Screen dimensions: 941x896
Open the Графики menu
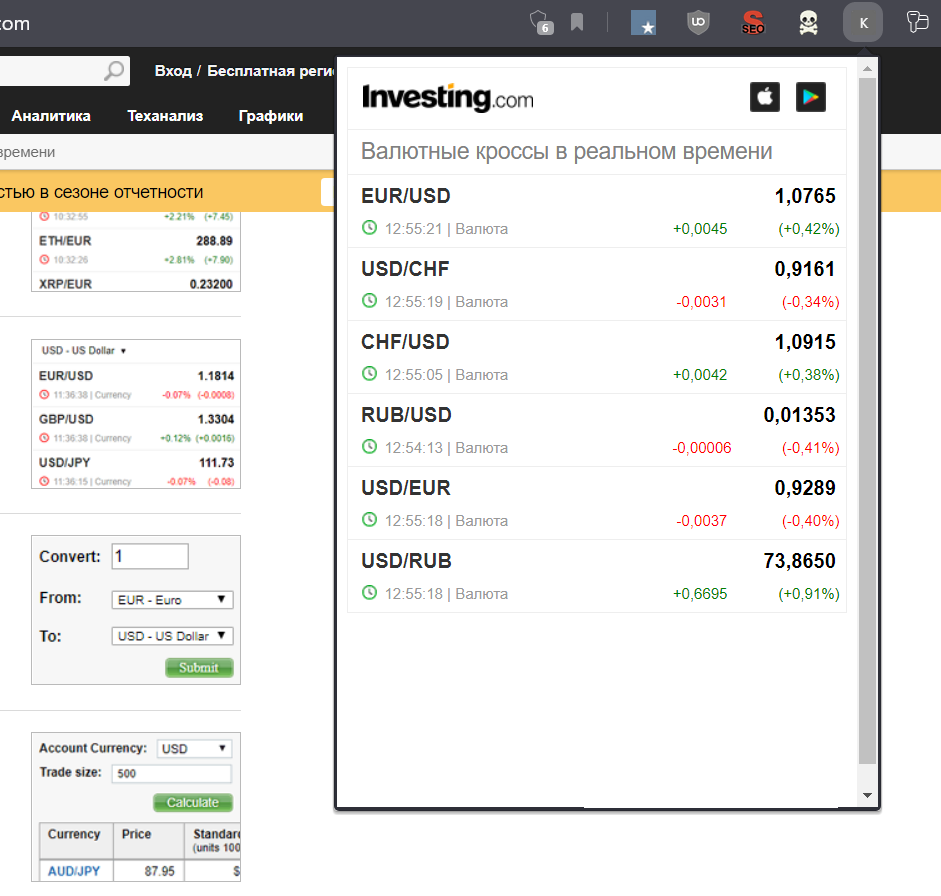271,116
